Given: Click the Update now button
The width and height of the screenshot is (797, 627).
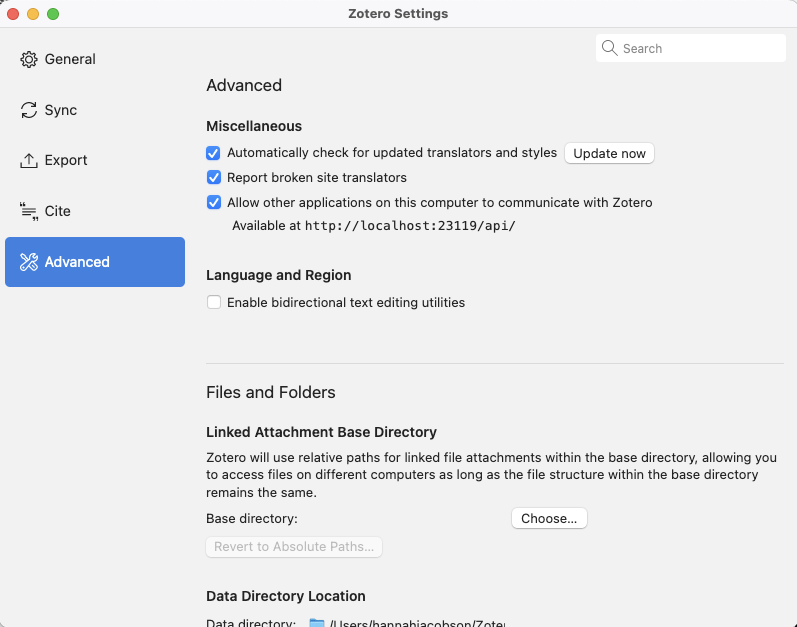Looking at the screenshot, I should tap(609, 153).
